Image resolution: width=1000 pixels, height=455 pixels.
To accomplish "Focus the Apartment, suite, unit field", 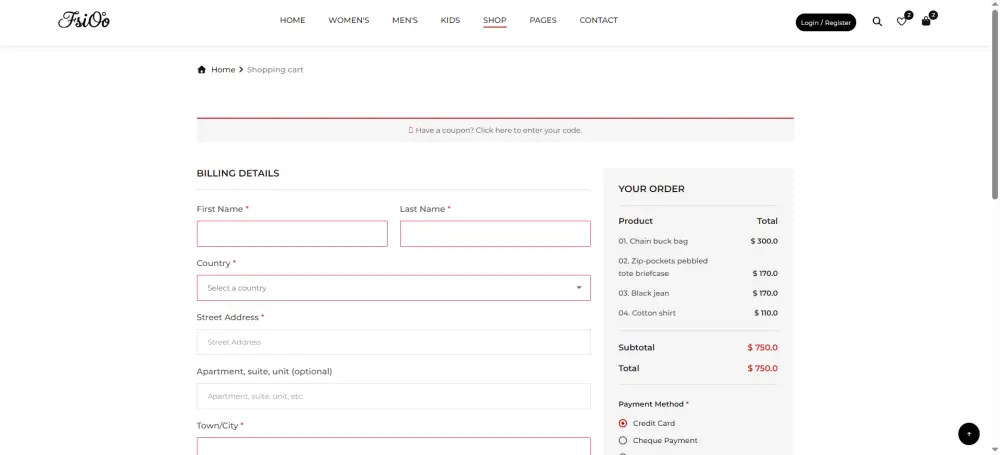I will tap(393, 396).
